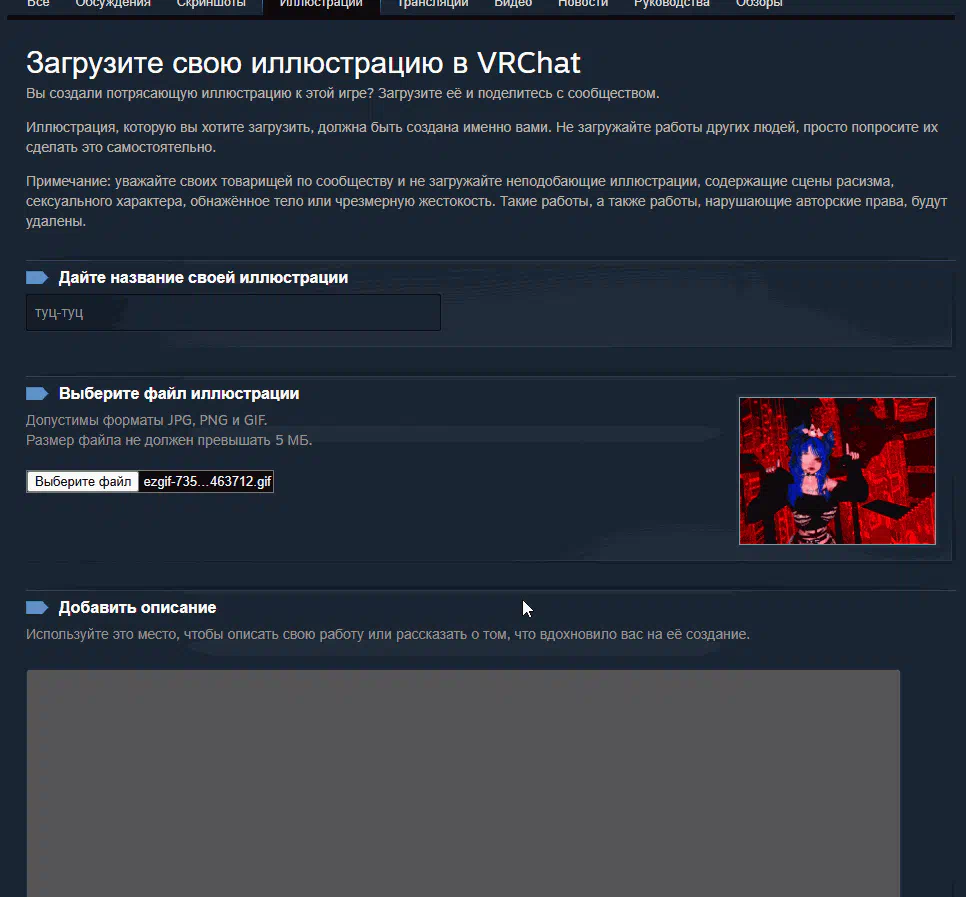Open the uploaded GIF preview thumbnail
Screen dimensions: 966x897
[x=837, y=471]
